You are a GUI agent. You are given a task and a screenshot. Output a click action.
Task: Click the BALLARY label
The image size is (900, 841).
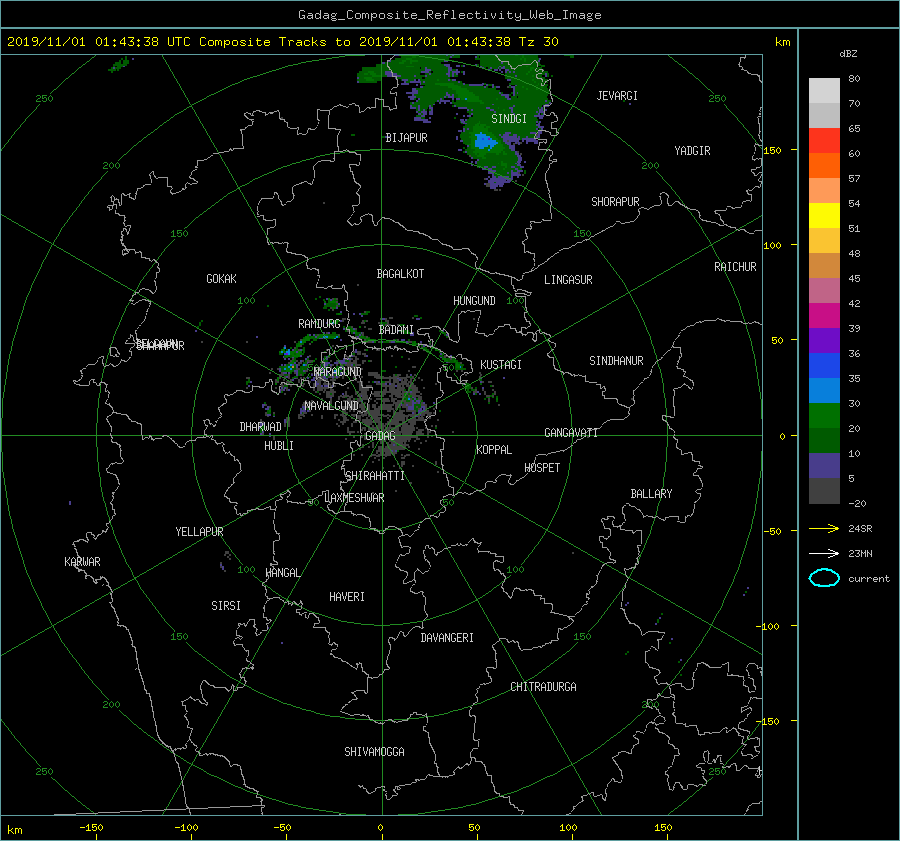[x=651, y=494]
